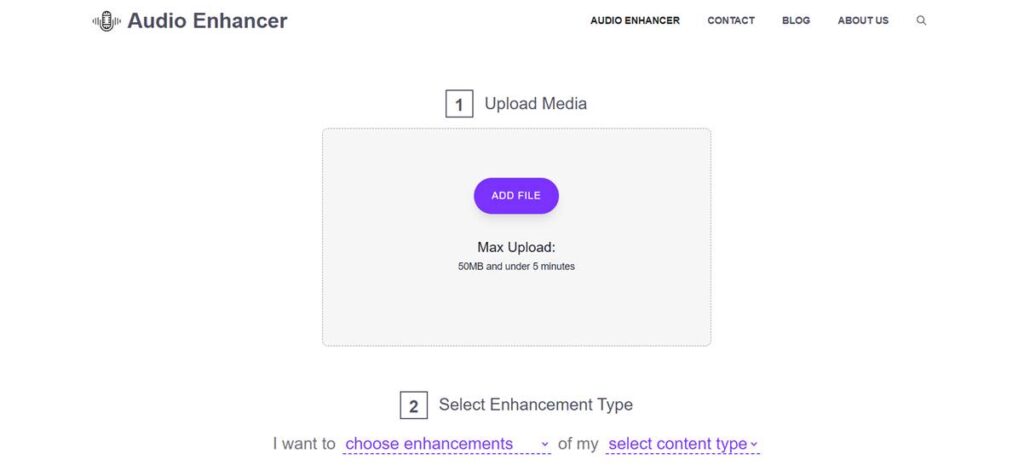The height and width of the screenshot is (471, 1024).
Task: Click the step number 2 box
Action: coord(413,406)
